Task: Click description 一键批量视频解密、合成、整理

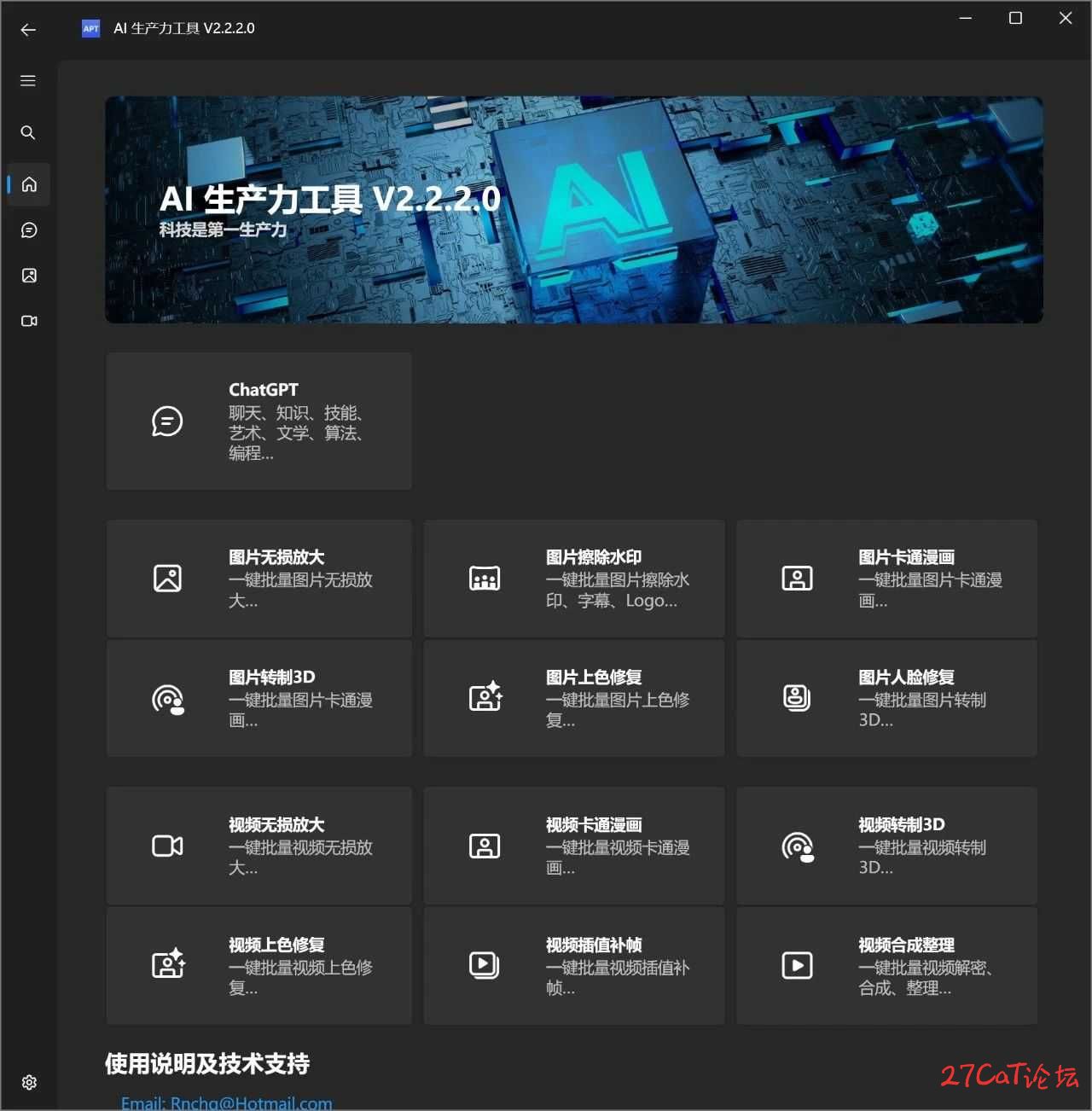Action: pyautogui.click(x=926, y=978)
